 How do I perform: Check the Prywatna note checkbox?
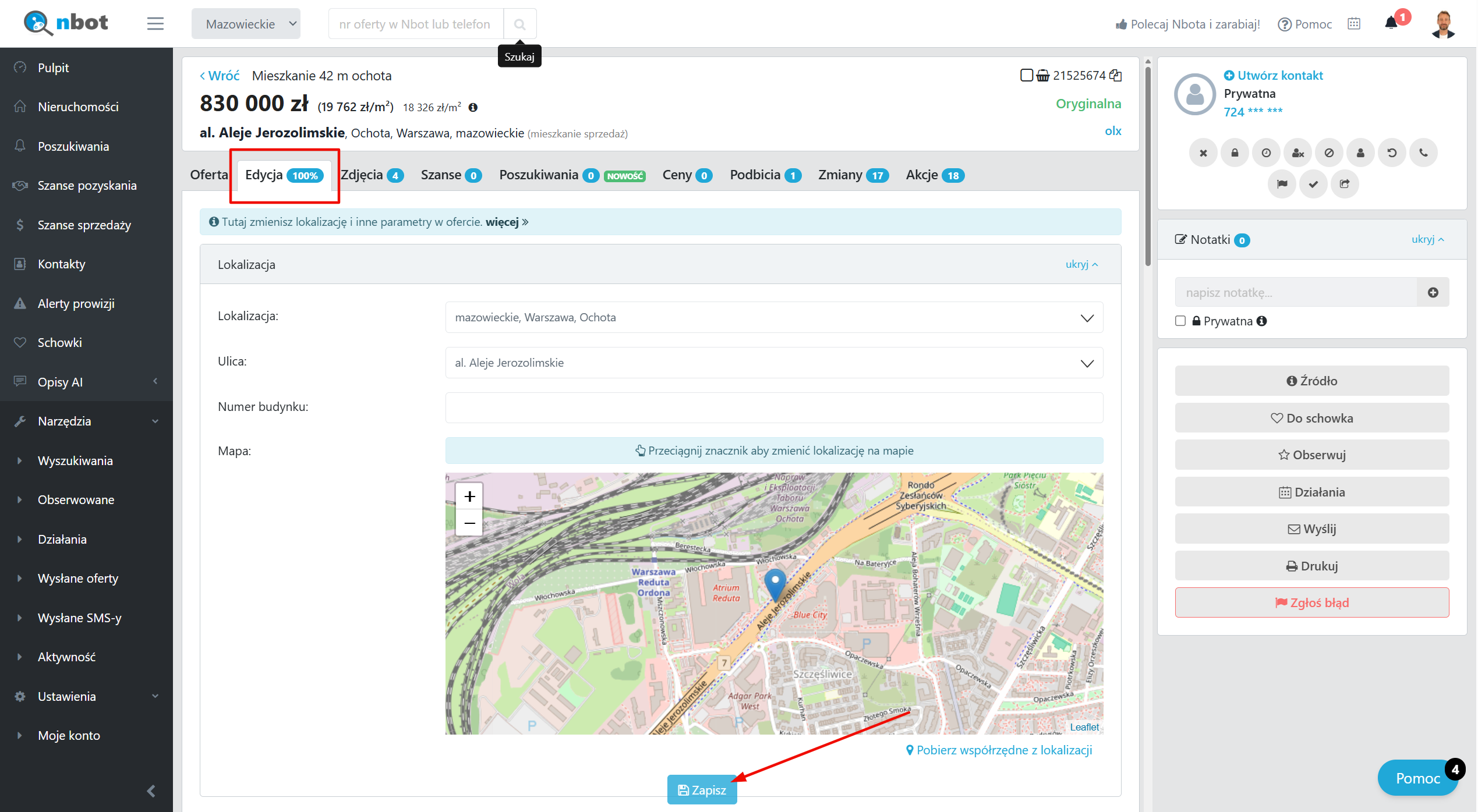pyautogui.click(x=1180, y=321)
